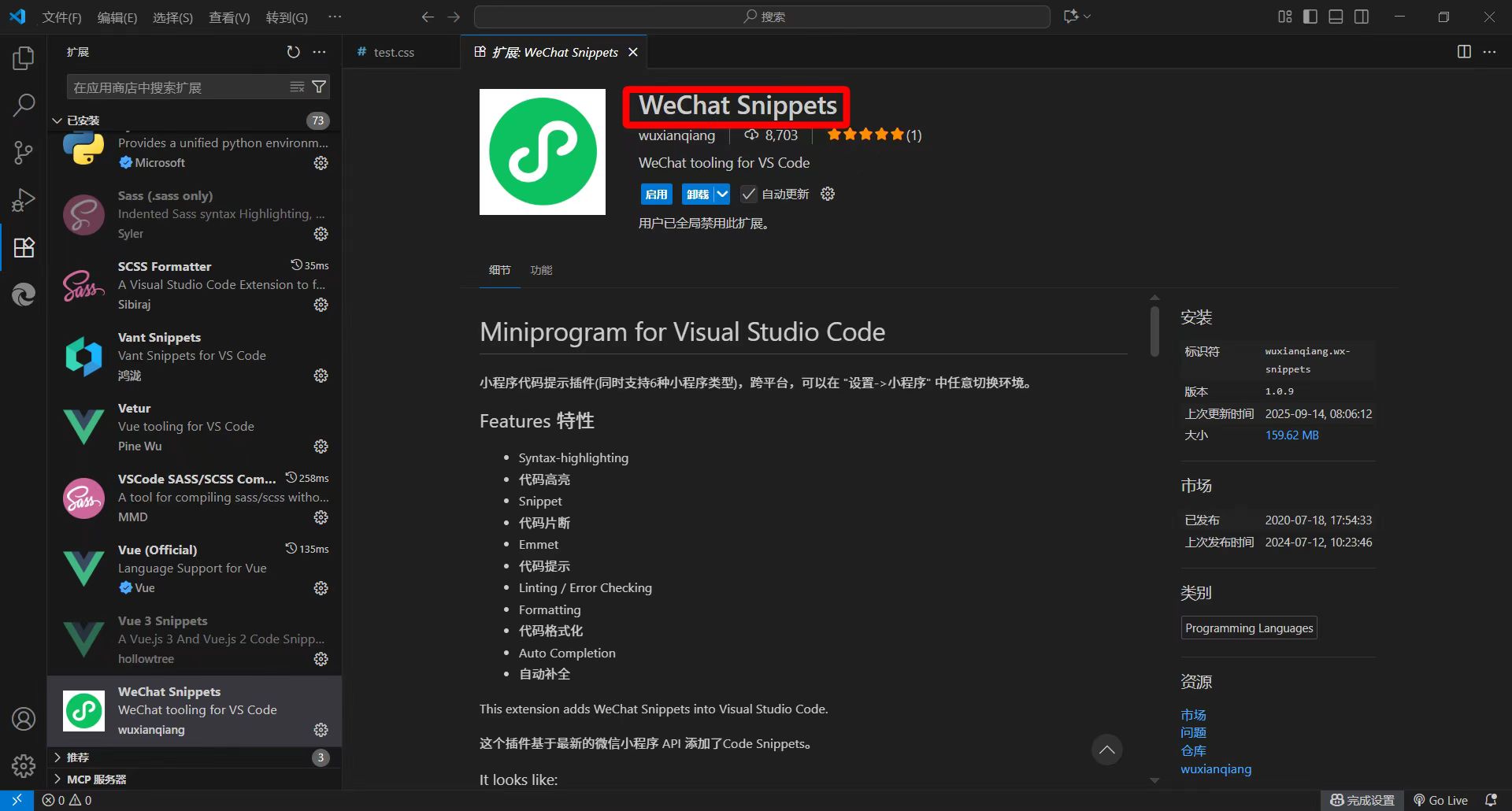Go forward in navigation history
This screenshot has height=811, width=1512.
(454, 17)
